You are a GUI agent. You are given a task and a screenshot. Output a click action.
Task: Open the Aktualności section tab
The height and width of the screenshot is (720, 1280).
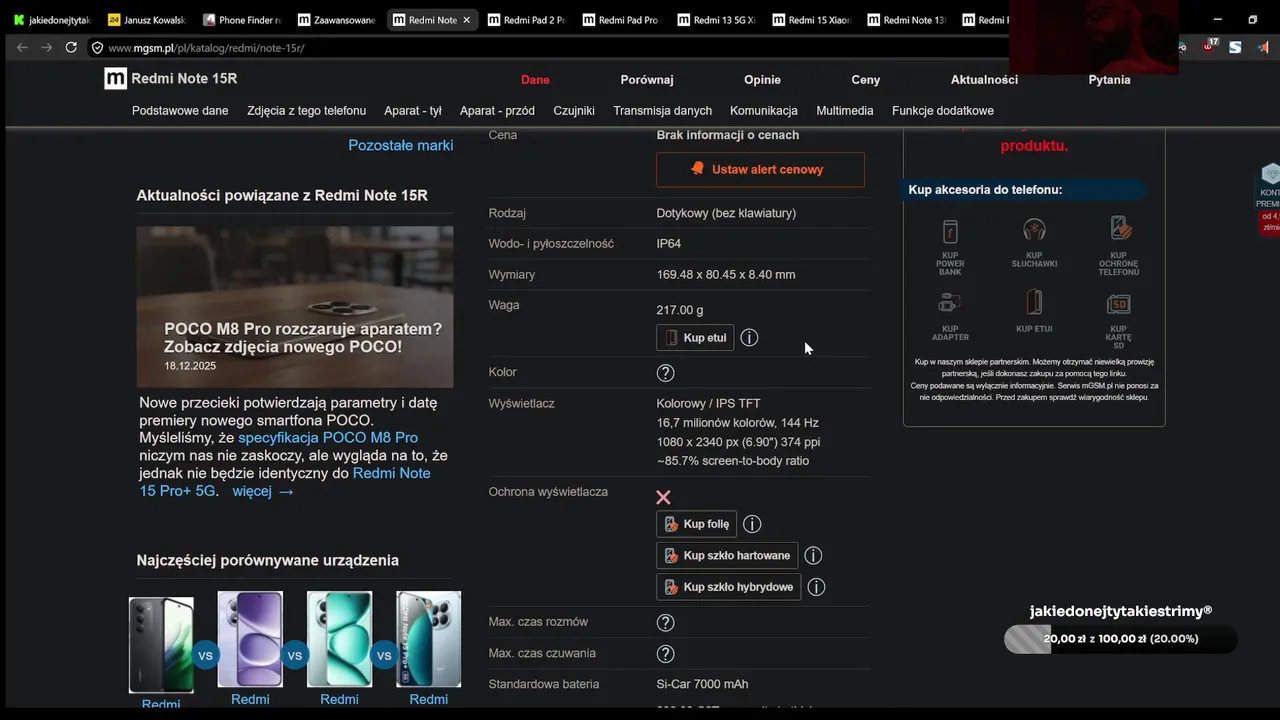coord(984,80)
